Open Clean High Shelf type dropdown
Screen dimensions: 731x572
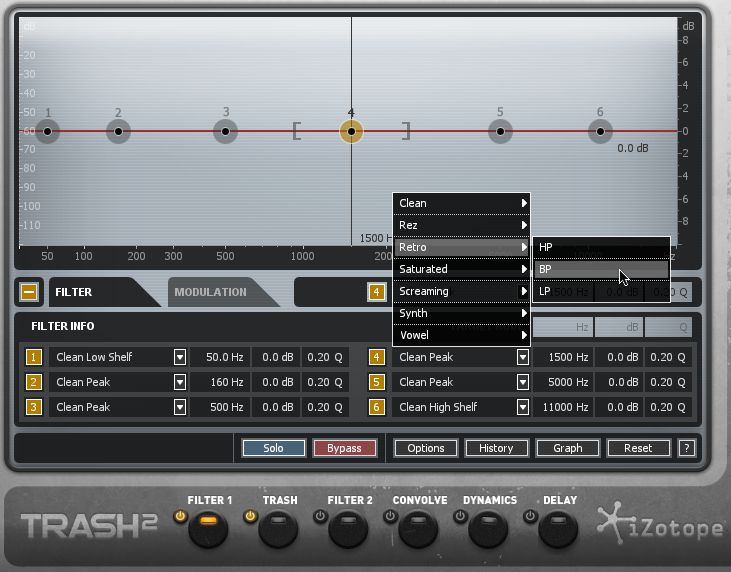click(523, 407)
